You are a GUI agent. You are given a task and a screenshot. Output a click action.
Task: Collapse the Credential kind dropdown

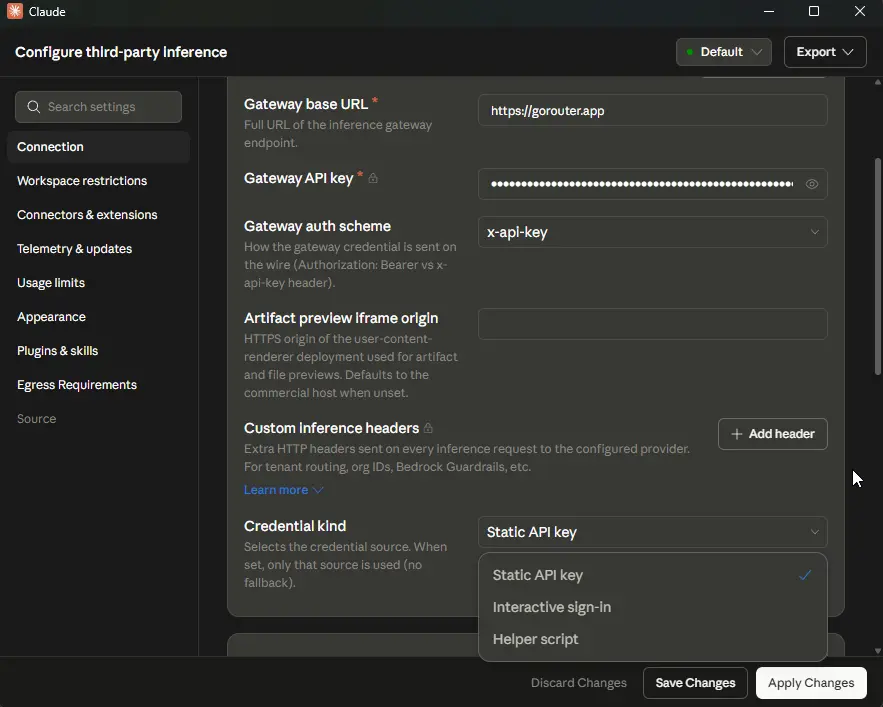coord(652,532)
